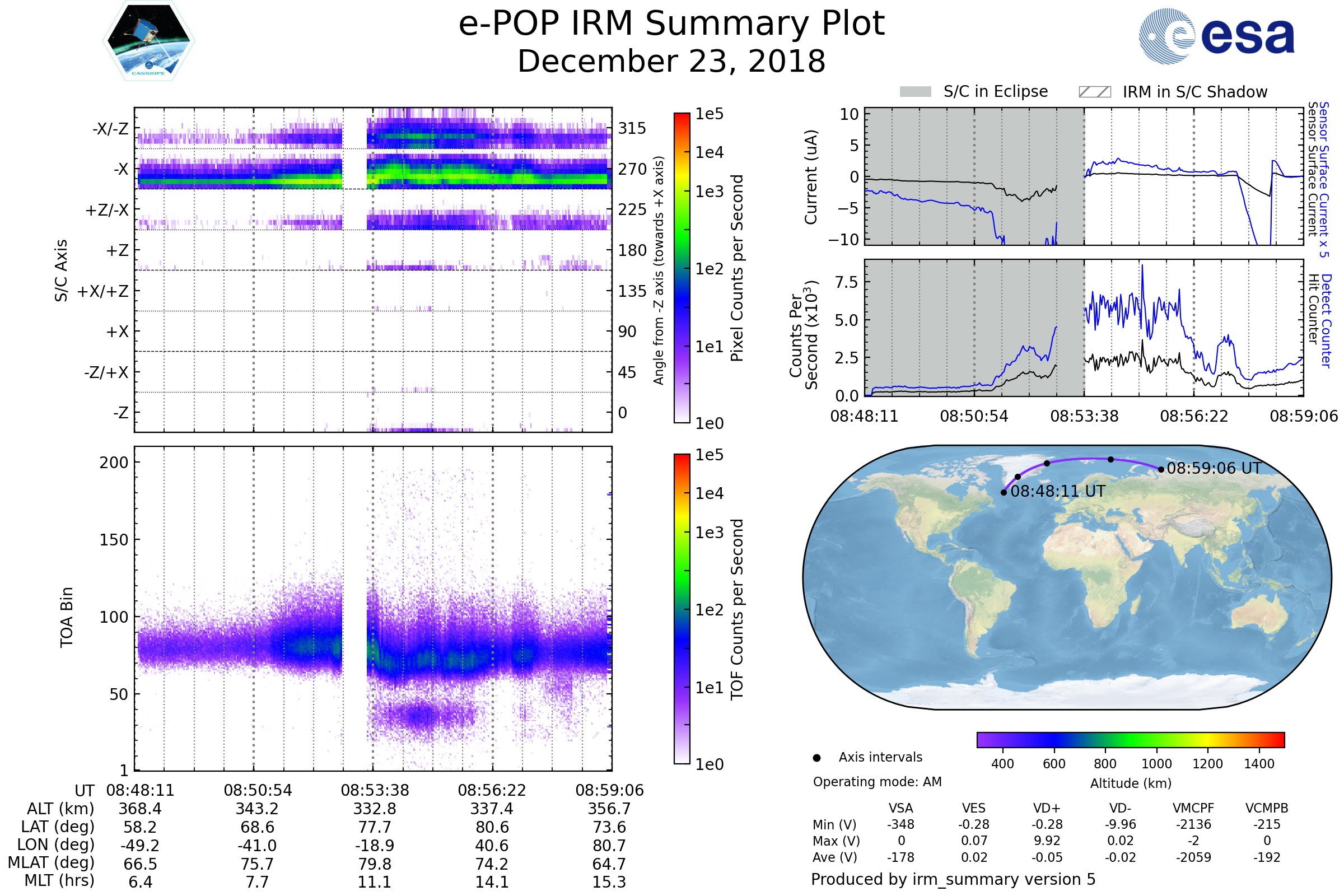Click the TOF Counts per Second colorbar
Screen dimensions: 1344x896
coord(682,609)
